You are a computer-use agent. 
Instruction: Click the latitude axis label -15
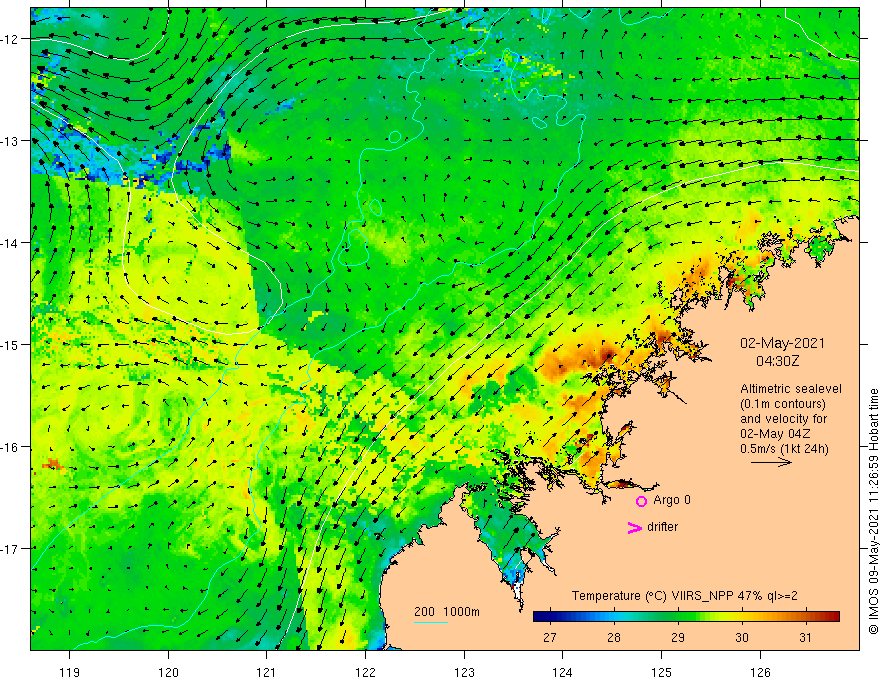pyautogui.click(x=11, y=344)
